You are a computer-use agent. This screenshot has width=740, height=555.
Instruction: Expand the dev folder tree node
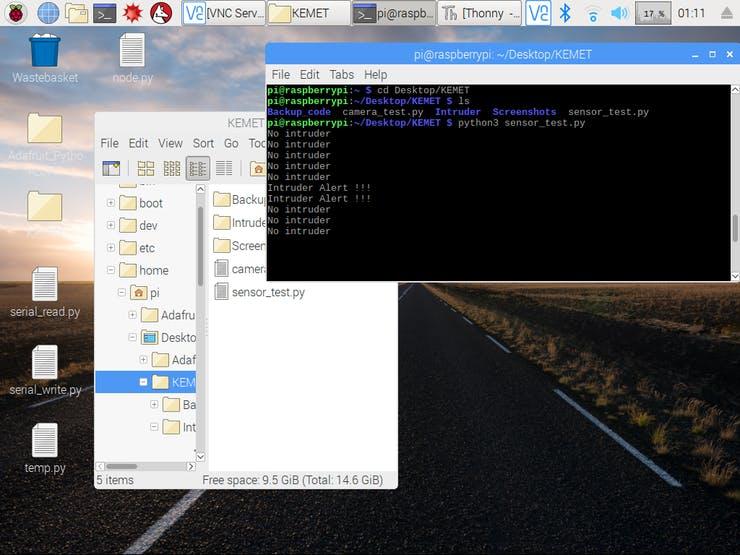click(110, 225)
